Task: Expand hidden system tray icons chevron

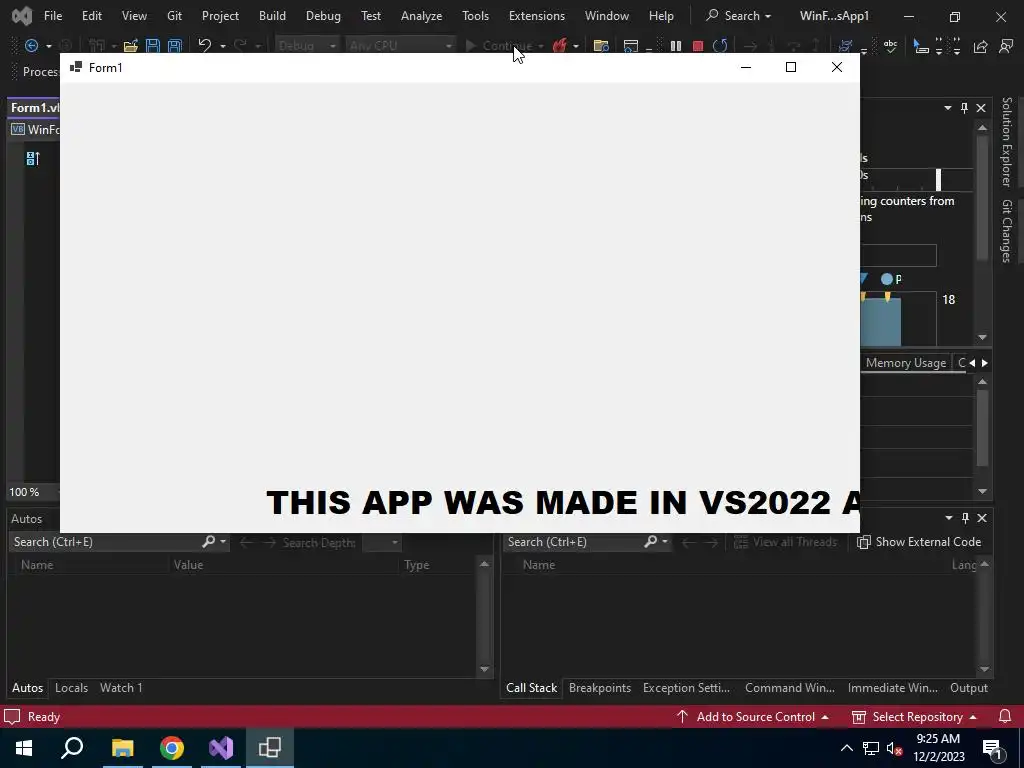Action: point(846,748)
